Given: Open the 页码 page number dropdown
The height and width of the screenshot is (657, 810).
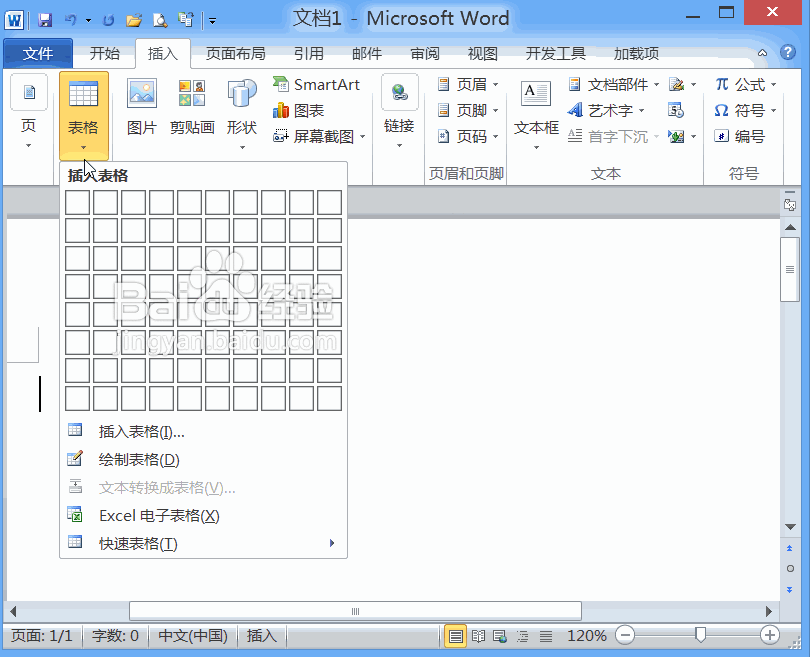Looking at the screenshot, I should pyautogui.click(x=468, y=136).
